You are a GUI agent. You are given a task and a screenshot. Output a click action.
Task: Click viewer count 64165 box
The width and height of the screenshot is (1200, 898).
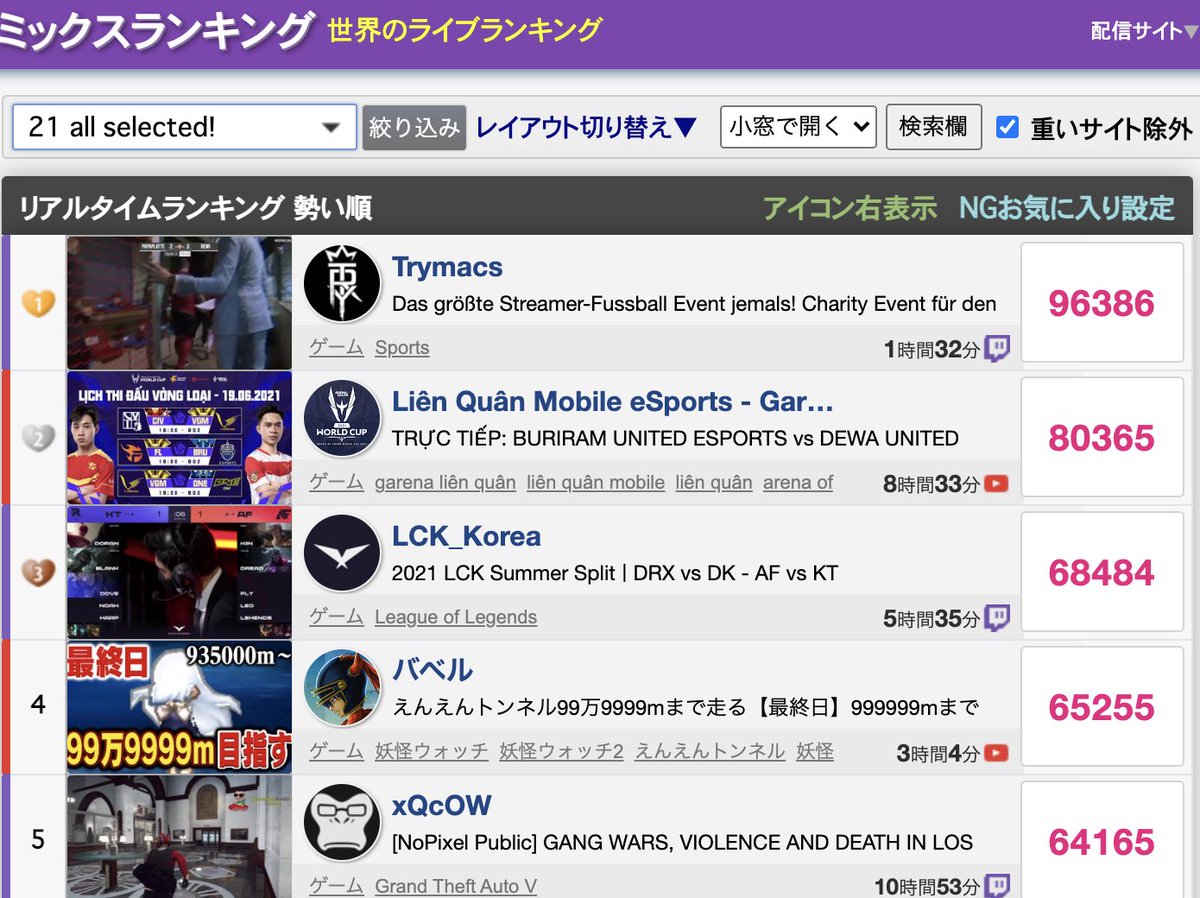[1102, 840]
